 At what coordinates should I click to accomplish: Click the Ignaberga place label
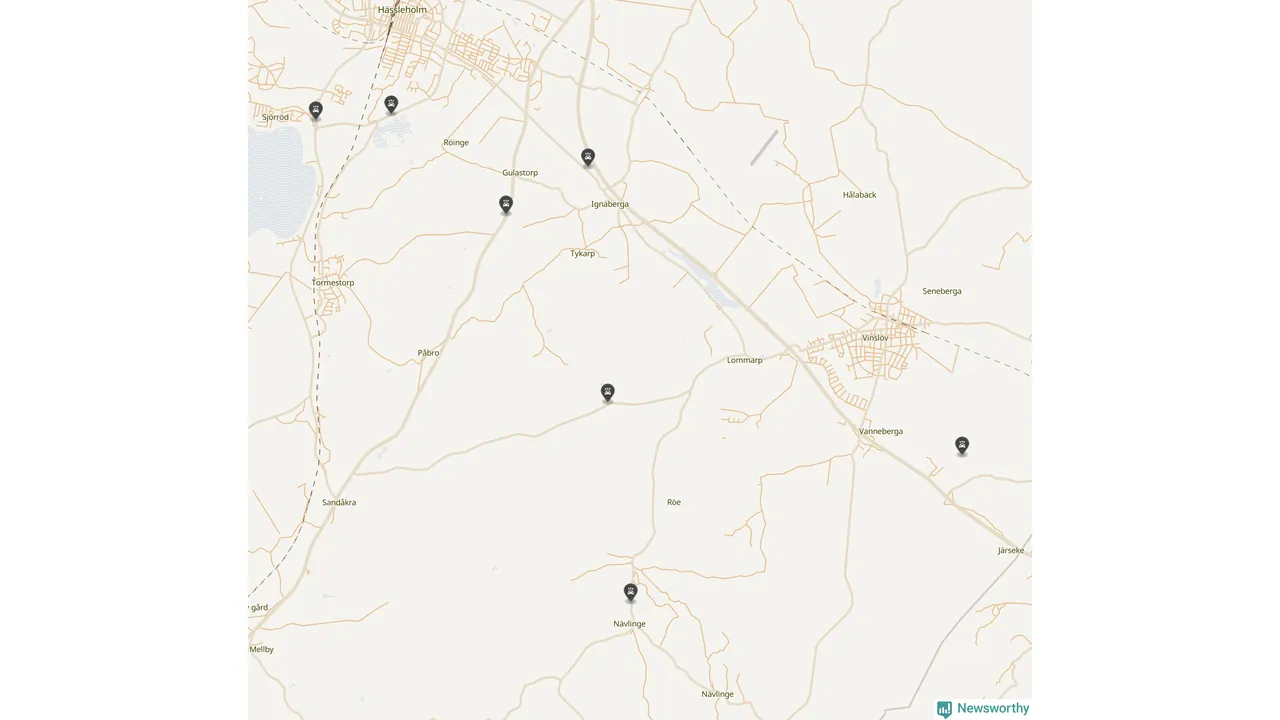[610, 204]
